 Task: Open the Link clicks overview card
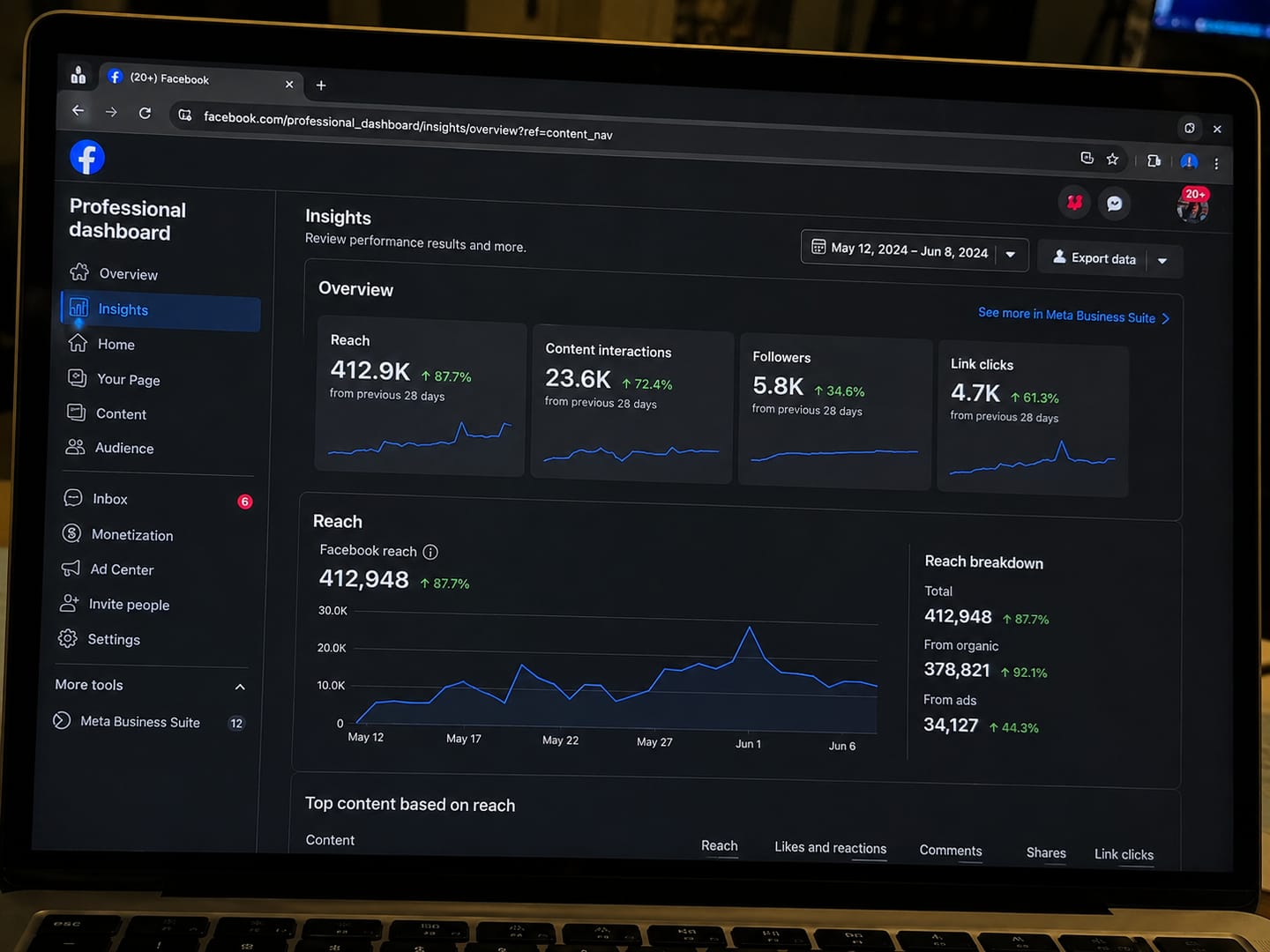pos(1033,420)
